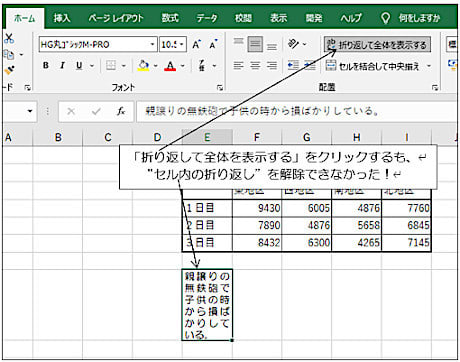
Task: Open merge and center dropdown arrow
Action: click(429, 66)
